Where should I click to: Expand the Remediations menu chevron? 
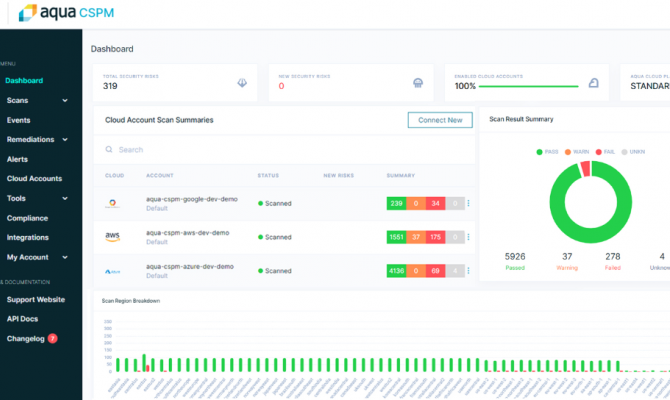coord(65,139)
